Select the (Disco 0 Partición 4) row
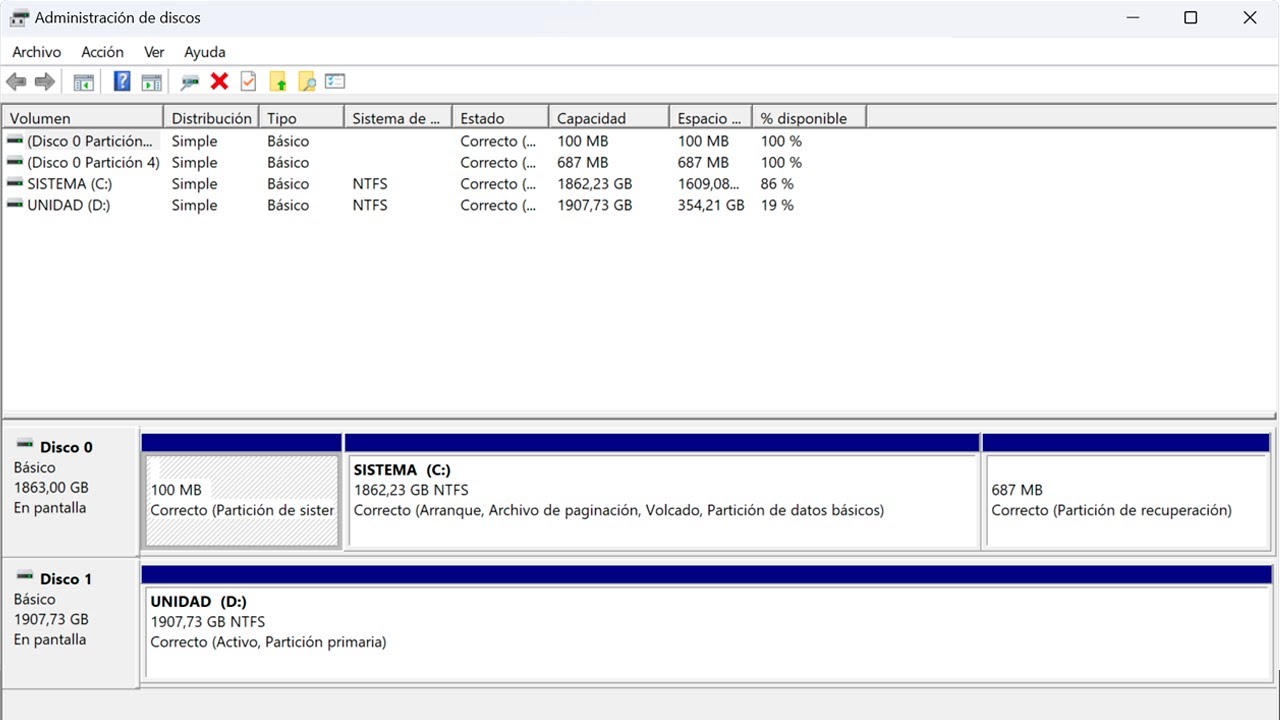1280x720 pixels. pyautogui.click(x=435, y=162)
